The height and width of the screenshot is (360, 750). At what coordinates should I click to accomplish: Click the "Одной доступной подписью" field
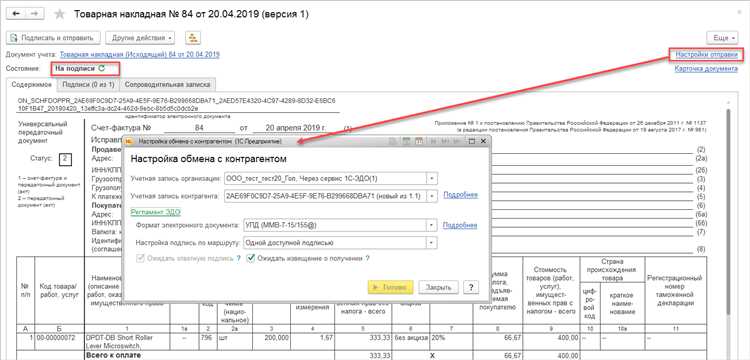pos(335,242)
